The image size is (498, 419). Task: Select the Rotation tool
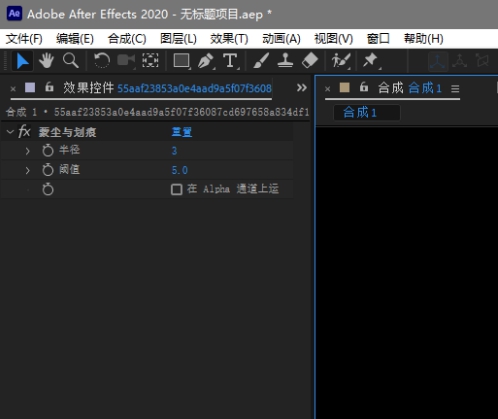(x=102, y=61)
